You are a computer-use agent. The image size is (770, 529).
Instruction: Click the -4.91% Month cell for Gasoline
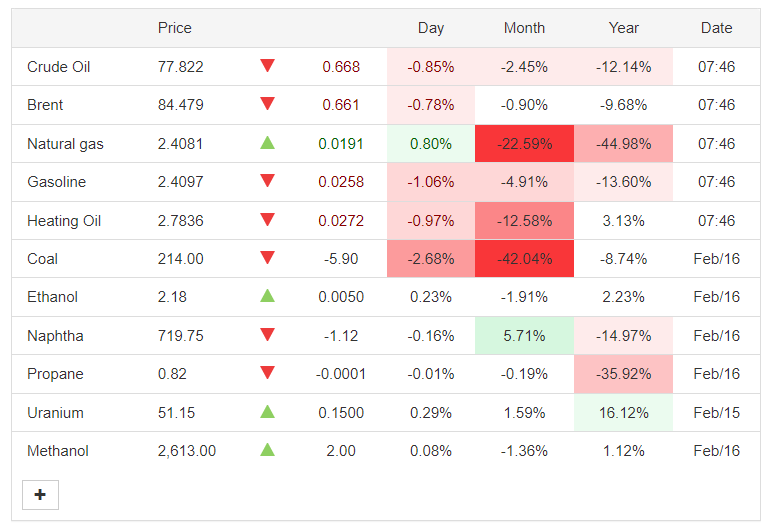524,182
